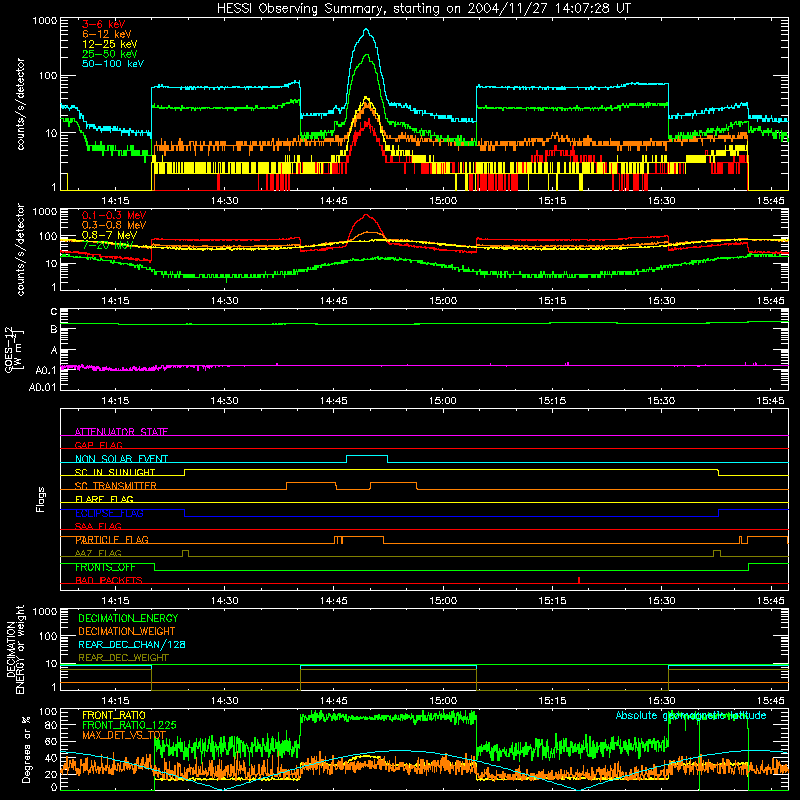The height and width of the screenshot is (800, 800).
Task: Click the vertical Flags axis title
Action: pyautogui.click(x=41, y=499)
